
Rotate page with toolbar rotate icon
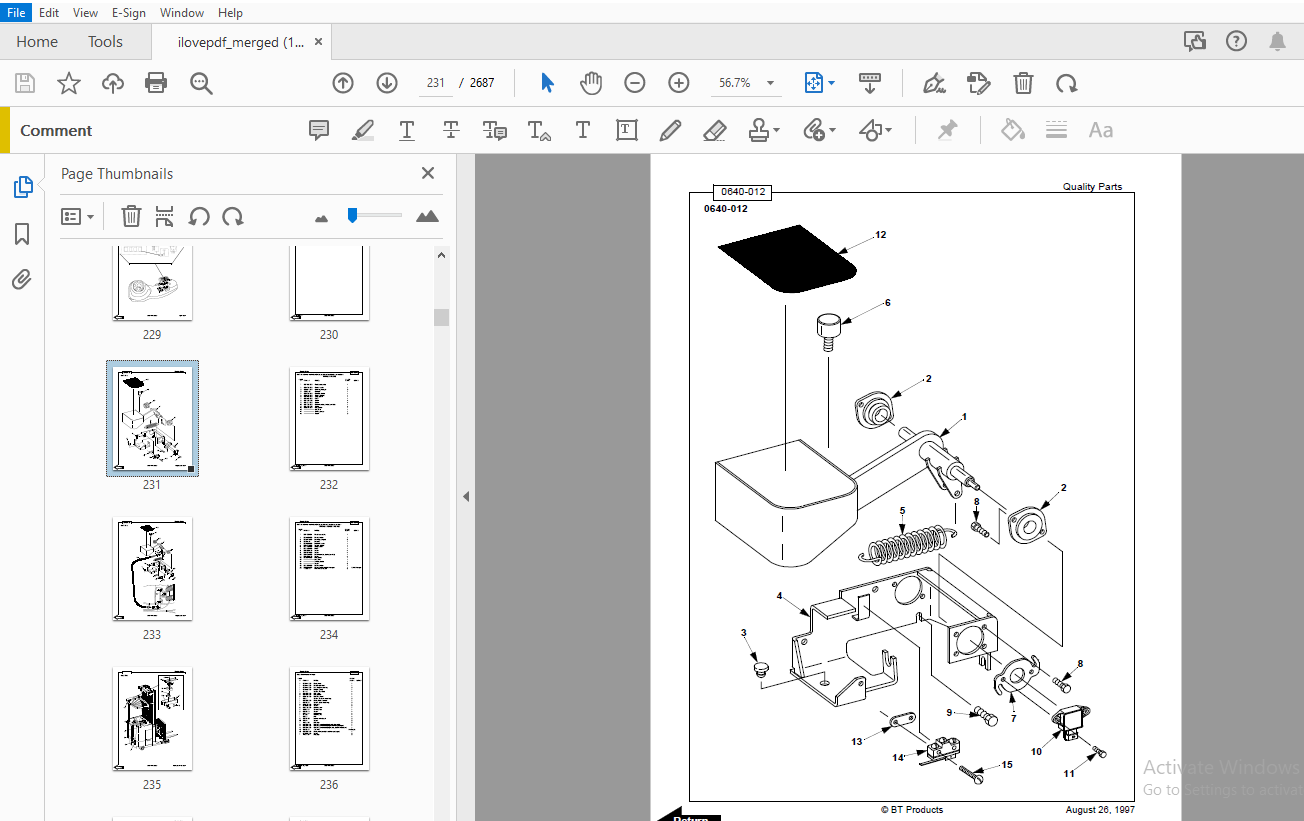pyautogui.click(x=1067, y=83)
